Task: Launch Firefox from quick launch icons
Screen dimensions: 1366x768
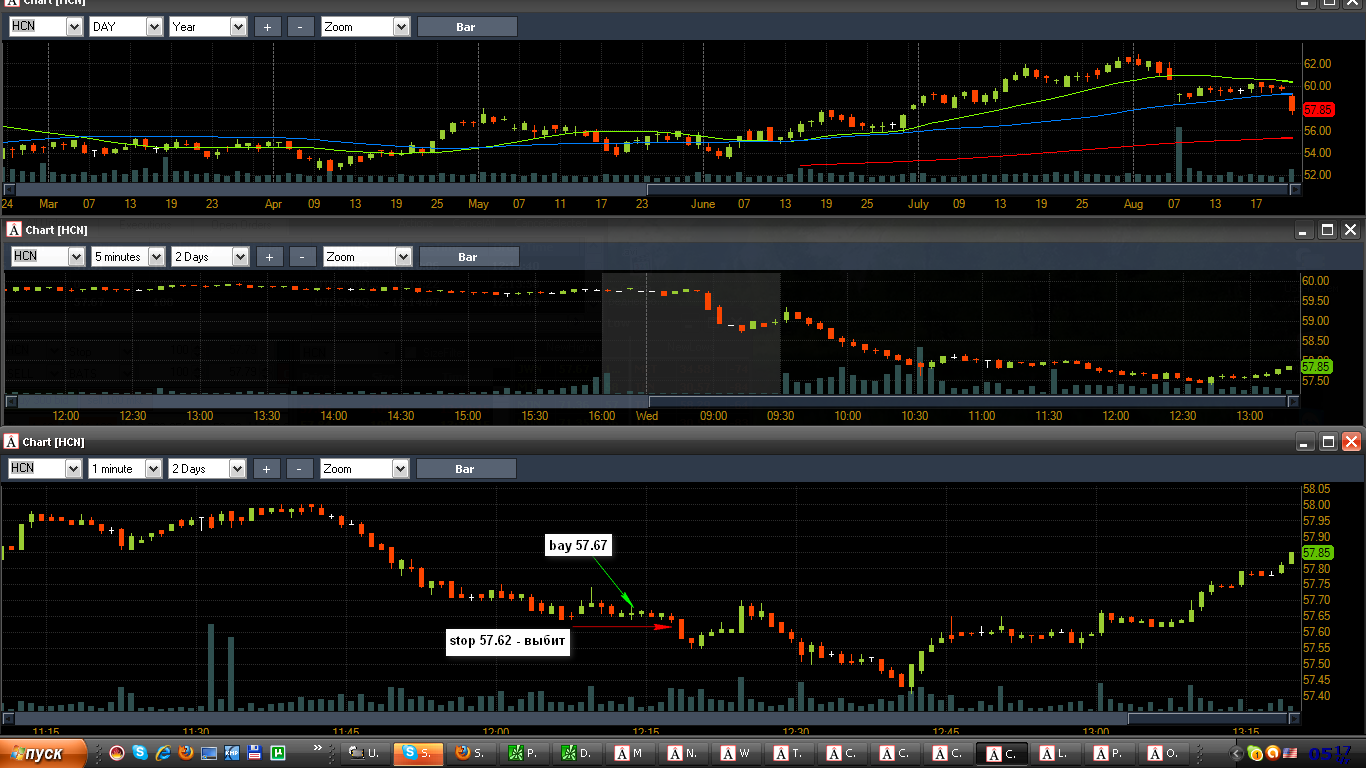Action: tap(186, 752)
